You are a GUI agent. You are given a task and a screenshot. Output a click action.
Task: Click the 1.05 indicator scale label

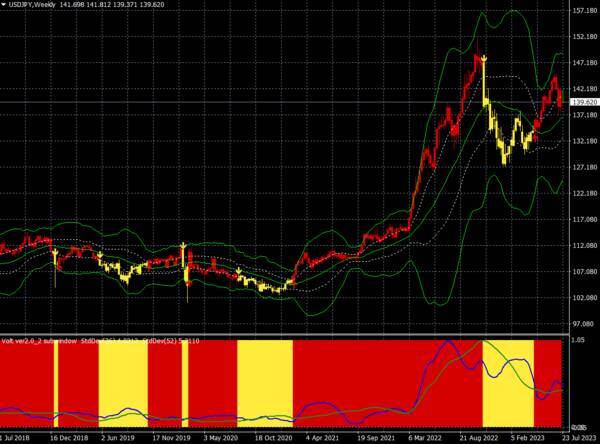(577, 340)
